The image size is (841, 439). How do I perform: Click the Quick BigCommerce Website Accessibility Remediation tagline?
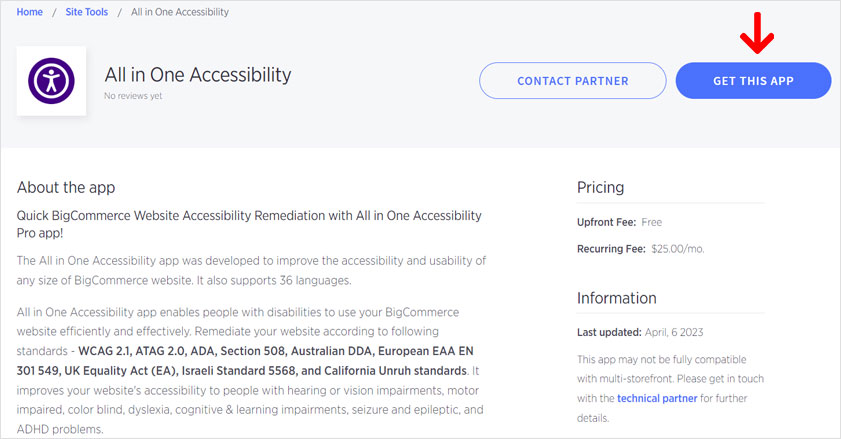[x=249, y=224]
